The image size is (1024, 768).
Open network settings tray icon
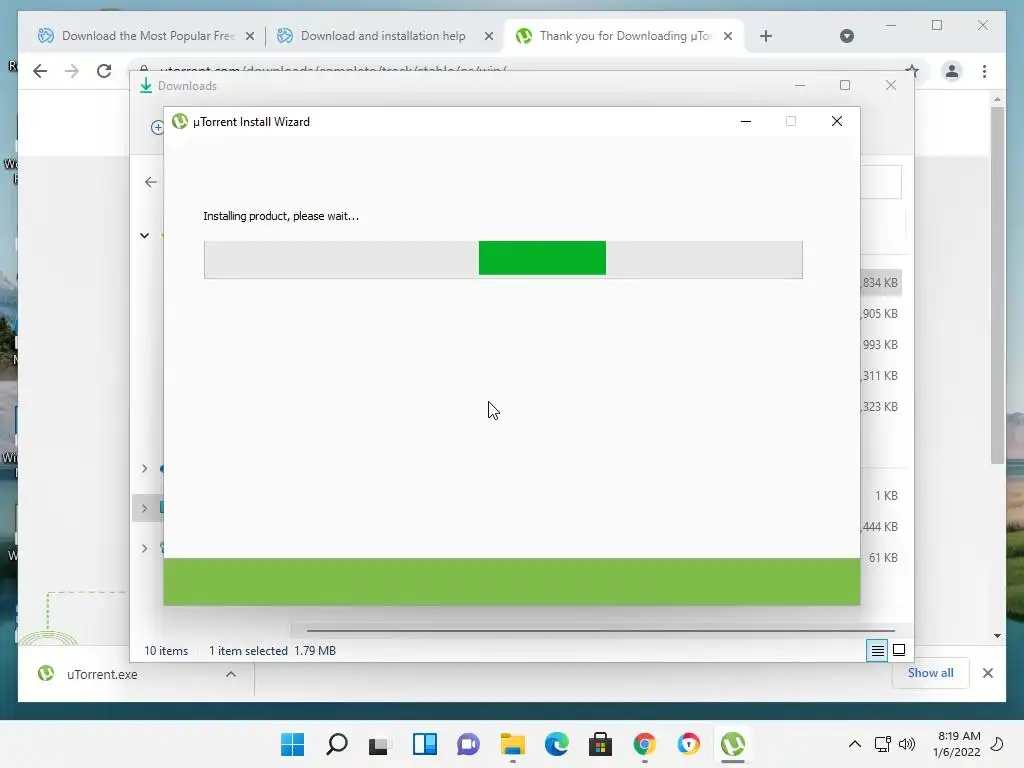pyautogui.click(x=882, y=744)
